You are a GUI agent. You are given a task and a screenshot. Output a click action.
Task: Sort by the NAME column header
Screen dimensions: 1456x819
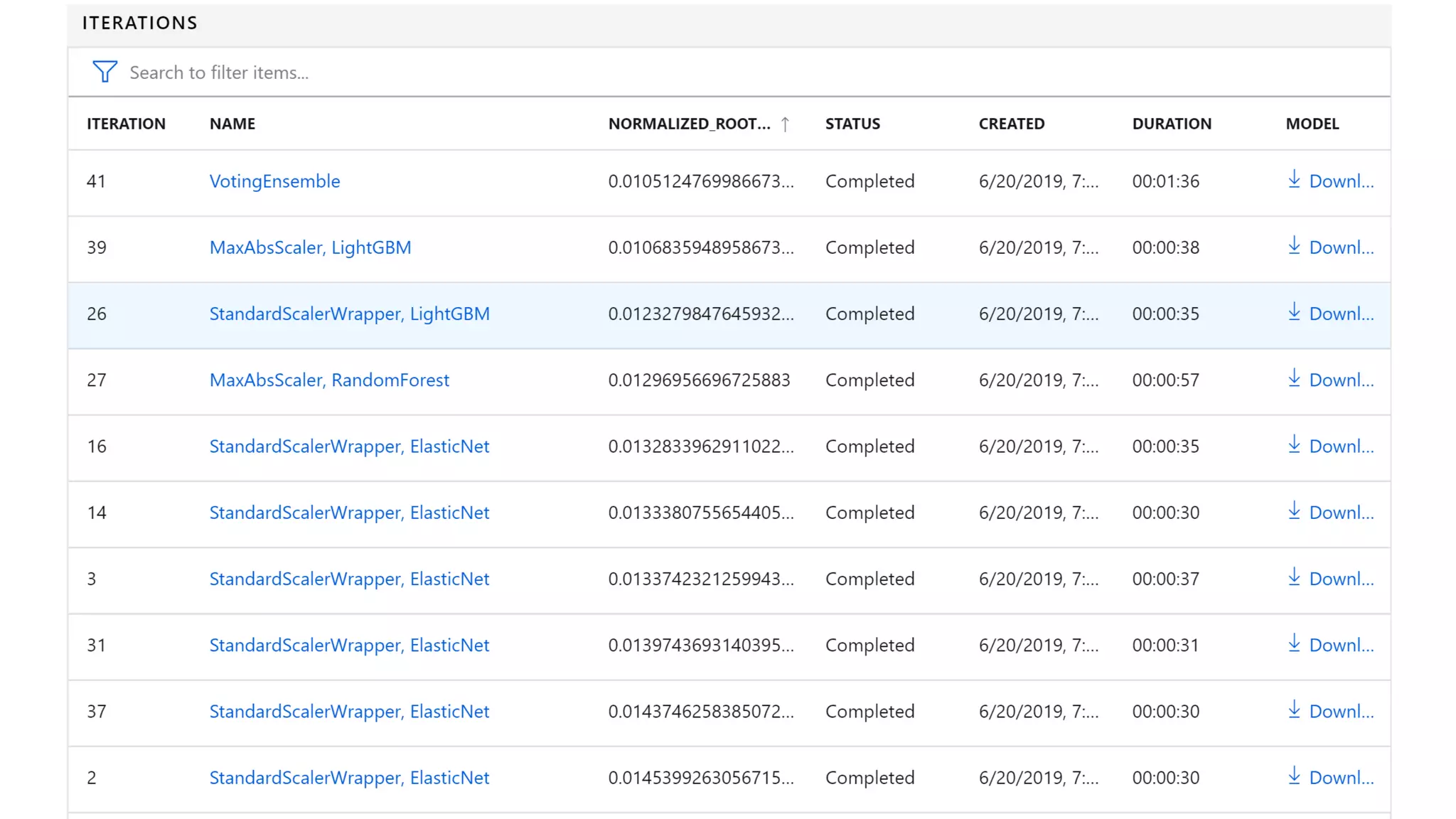pyautogui.click(x=232, y=124)
